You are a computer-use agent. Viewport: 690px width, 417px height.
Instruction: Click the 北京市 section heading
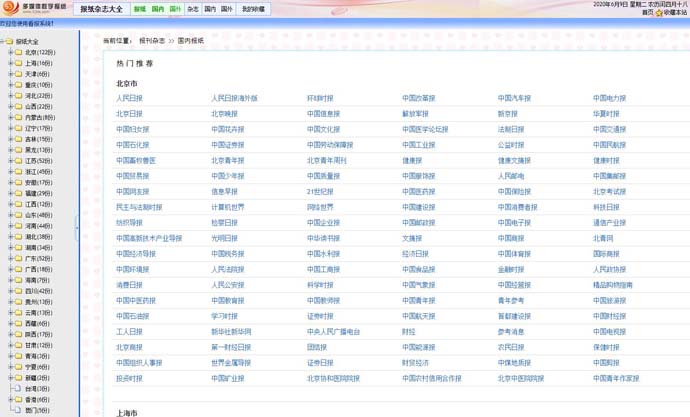pyautogui.click(x=127, y=83)
